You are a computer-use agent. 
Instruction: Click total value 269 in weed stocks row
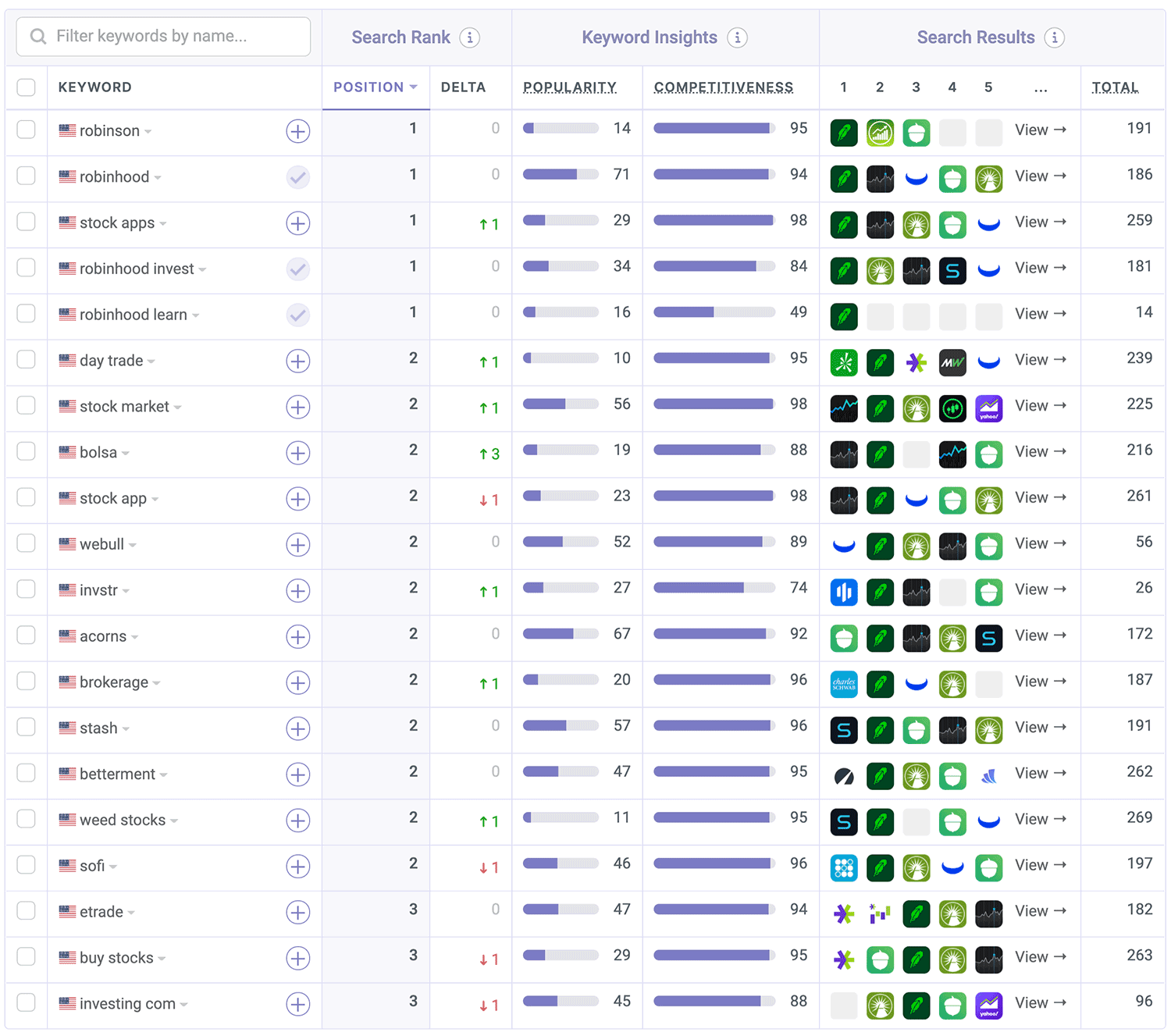click(1139, 817)
